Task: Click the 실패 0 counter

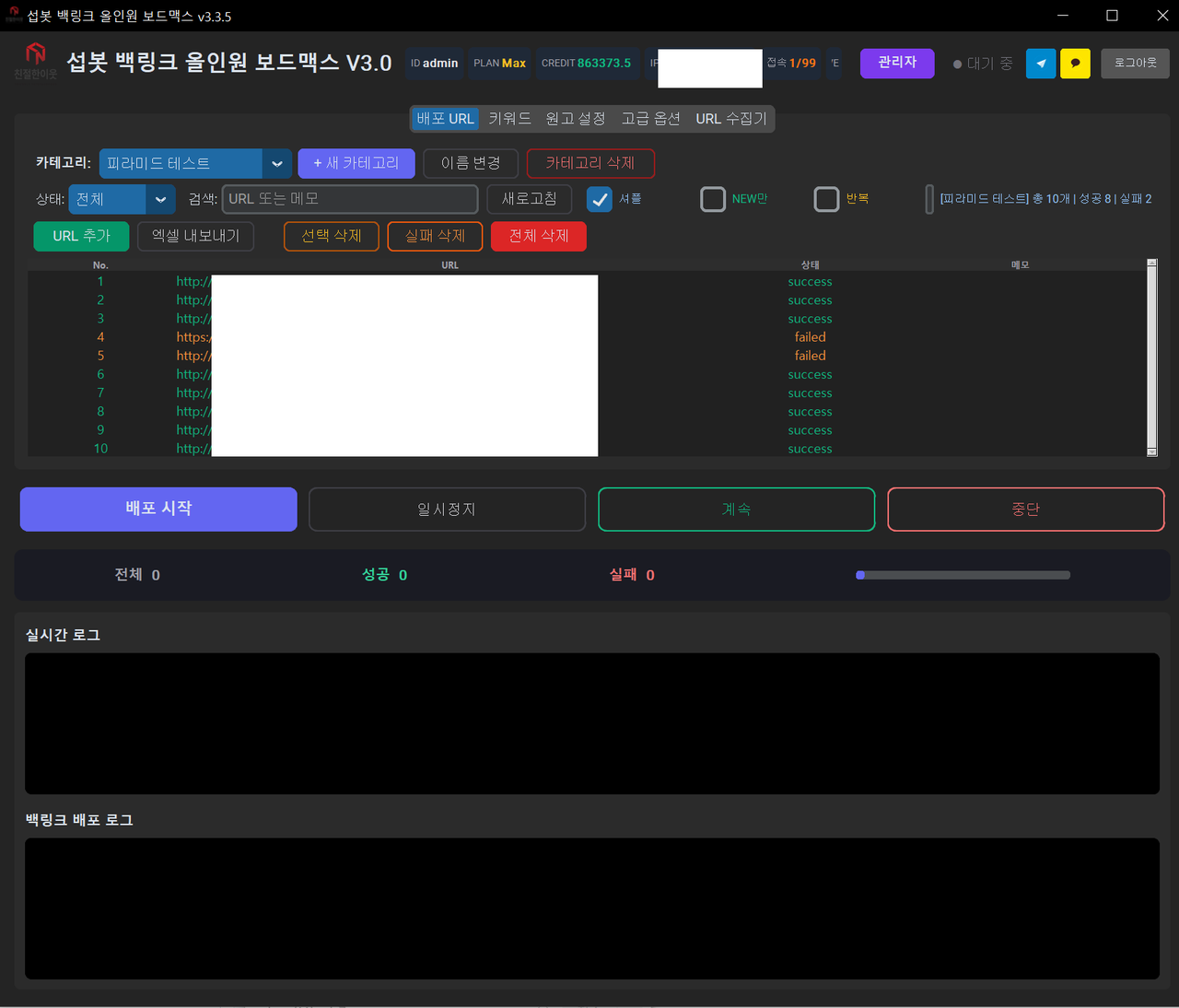Action: 632,575
